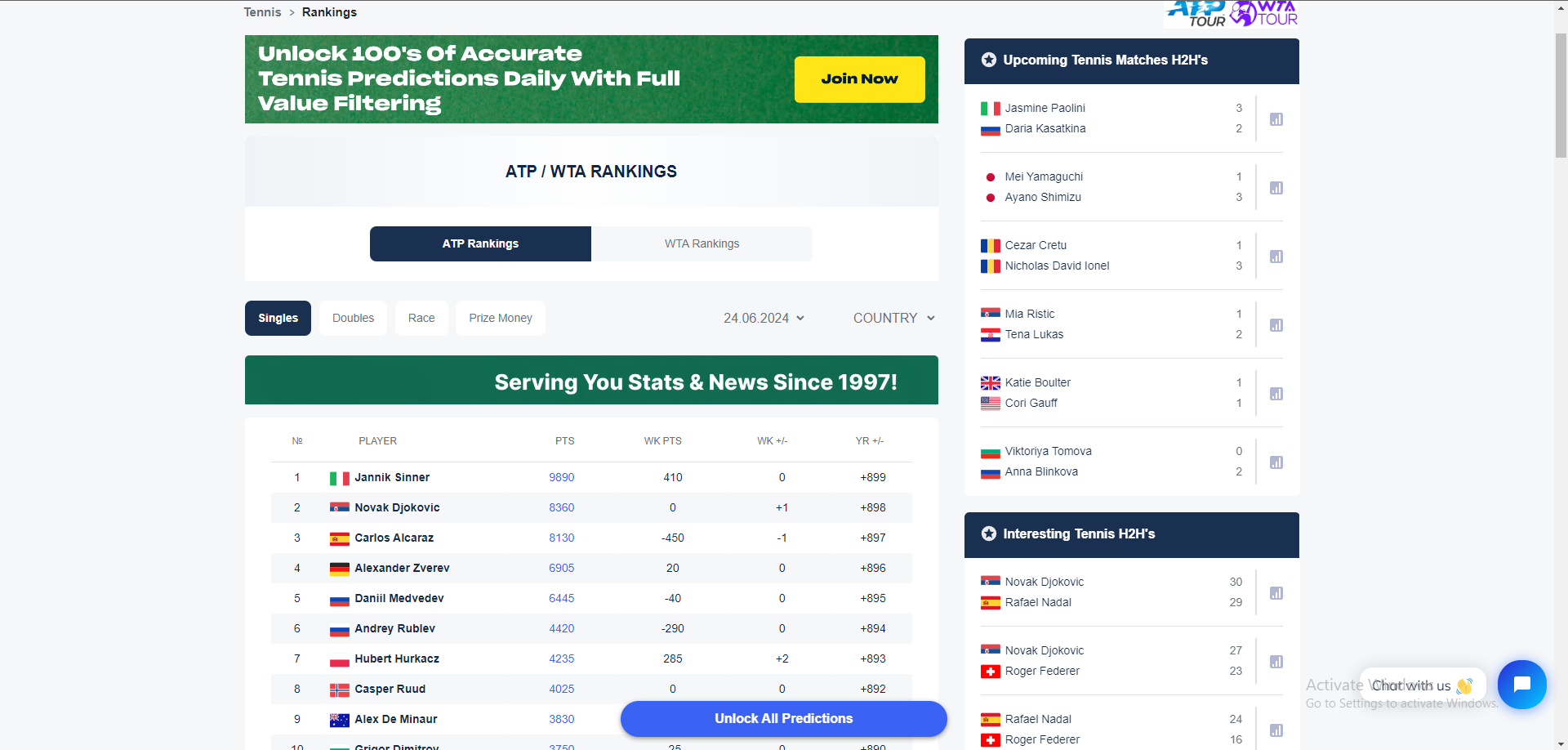The image size is (1568, 750).
Task: Click star icon in Upcoming Tennis Matches header
Action: tap(989, 60)
